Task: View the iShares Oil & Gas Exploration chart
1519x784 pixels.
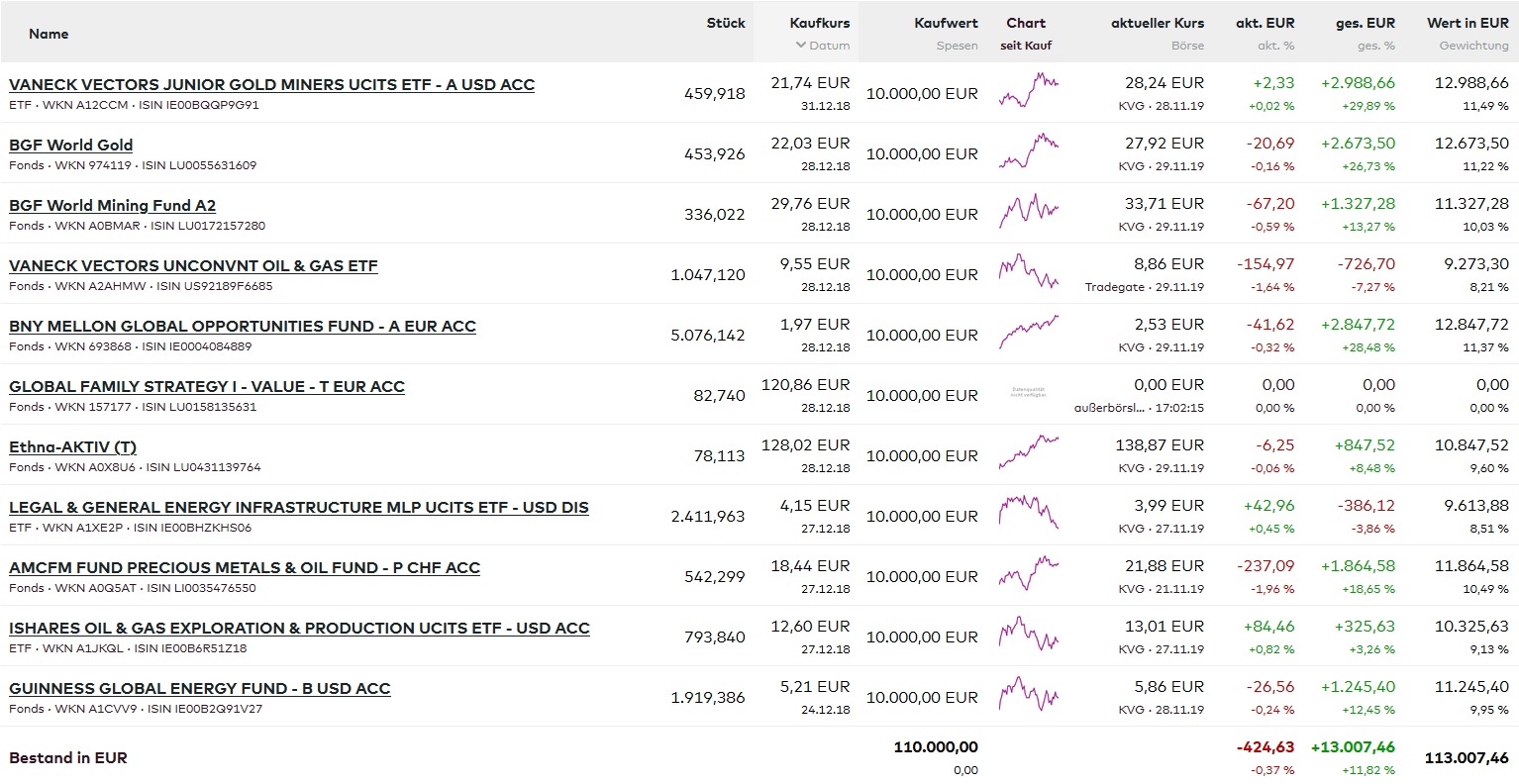Action: pyautogui.click(x=1029, y=635)
